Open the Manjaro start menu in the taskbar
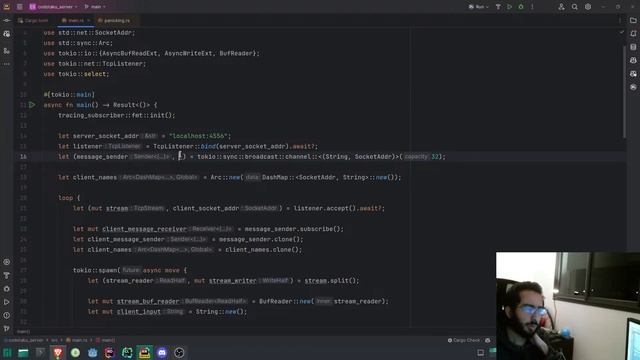The image size is (640, 360). click(x=7, y=353)
